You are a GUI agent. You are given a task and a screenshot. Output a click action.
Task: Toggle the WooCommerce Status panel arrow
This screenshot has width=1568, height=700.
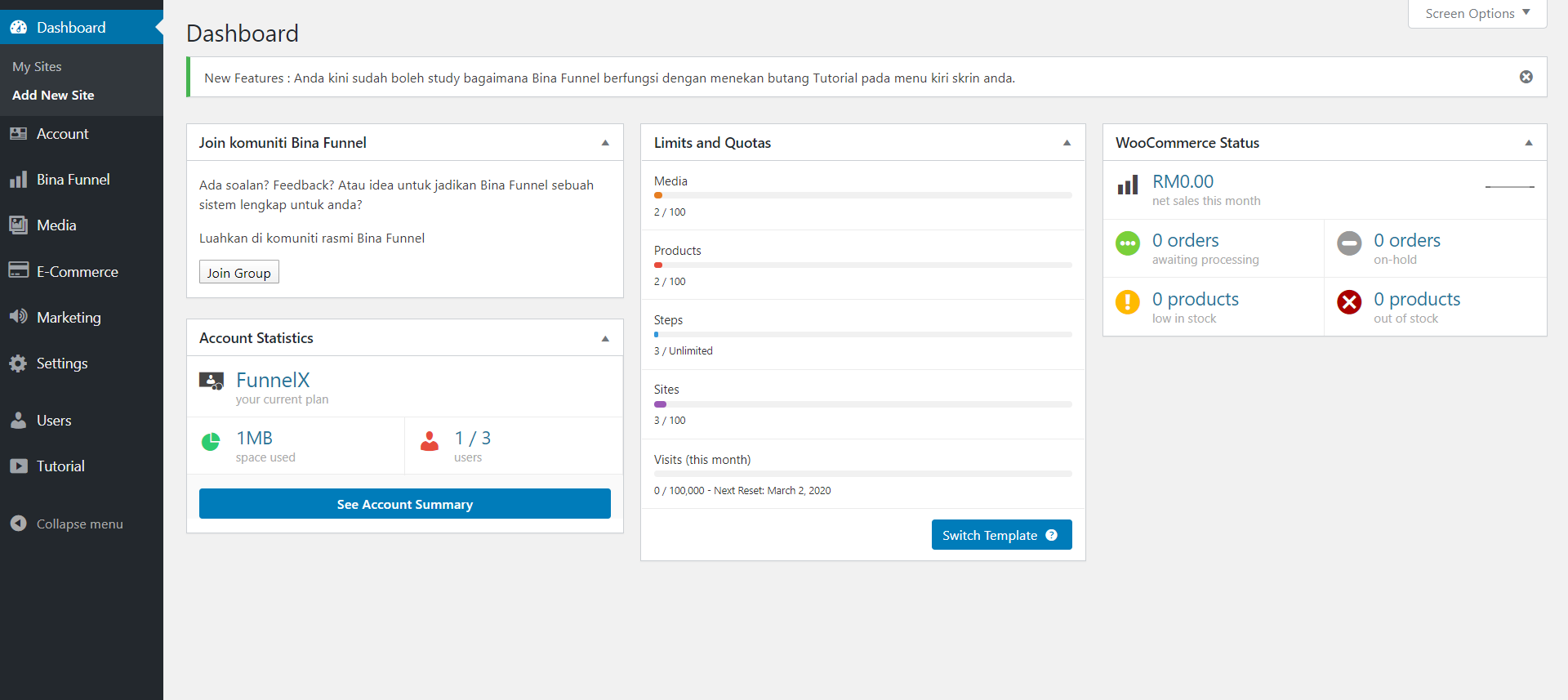click(1529, 143)
